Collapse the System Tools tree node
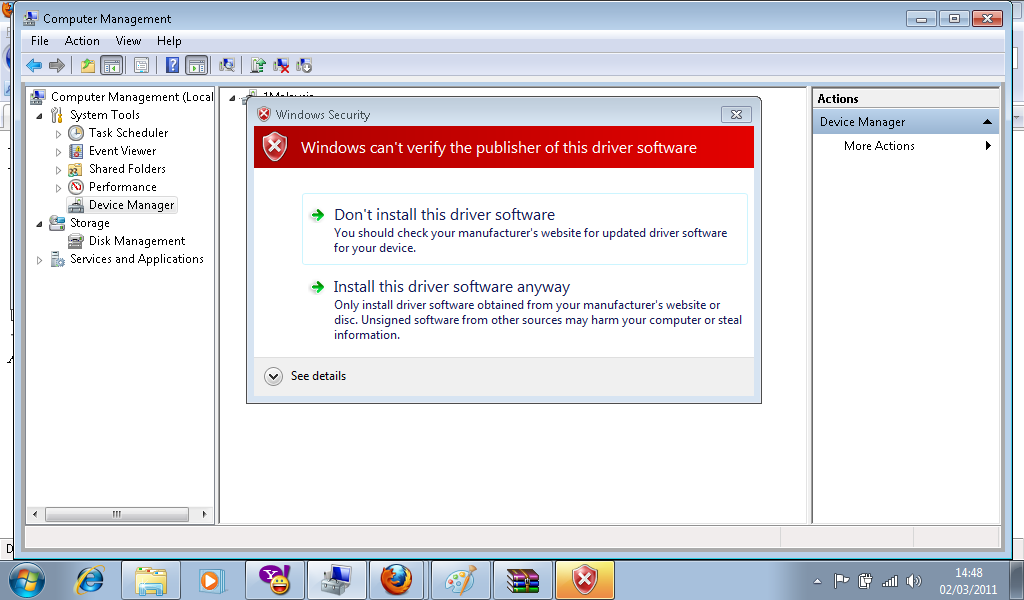The width and height of the screenshot is (1024, 600). (x=39, y=116)
